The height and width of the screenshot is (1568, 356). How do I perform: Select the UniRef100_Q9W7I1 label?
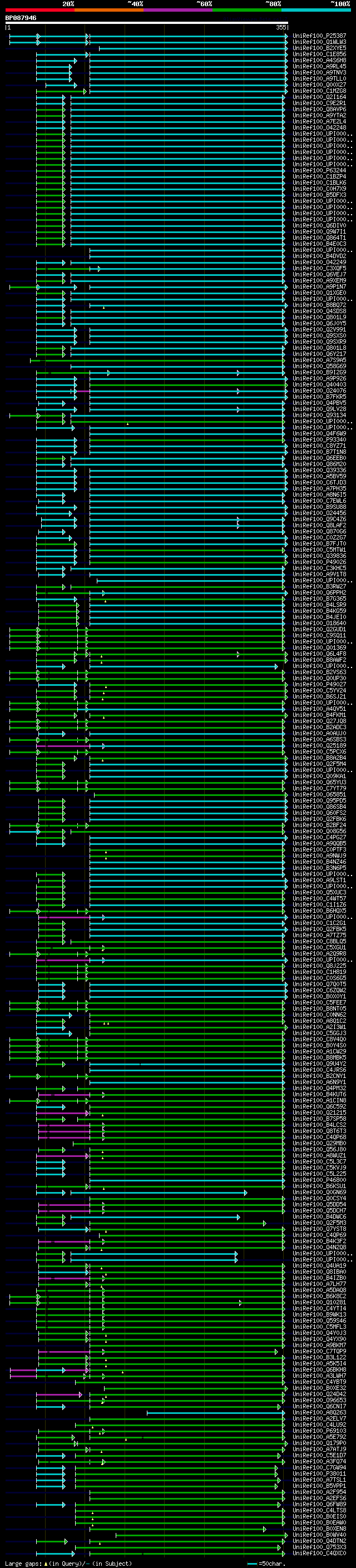coord(319,232)
